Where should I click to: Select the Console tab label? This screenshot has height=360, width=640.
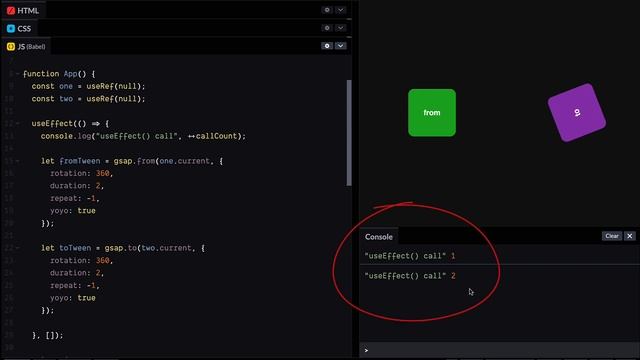pos(379,237)
